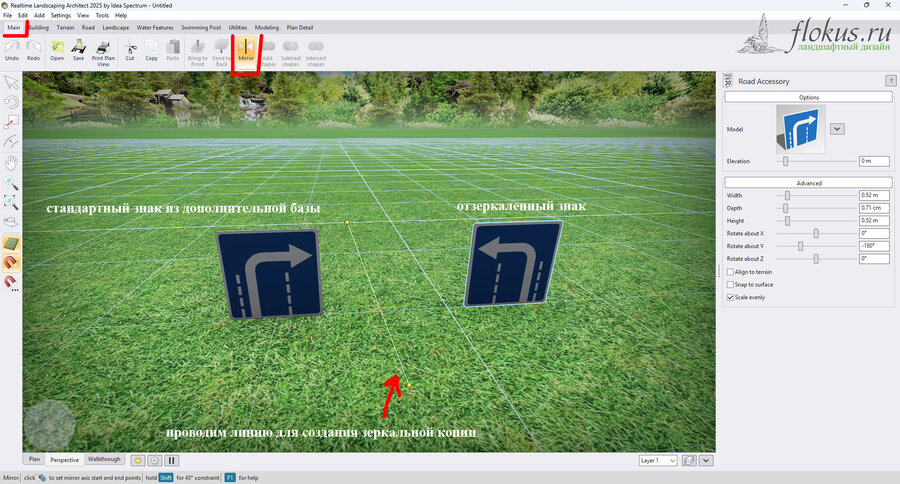
Task: Click the Print Plan View icon
Action: click(x=103, y=53)
